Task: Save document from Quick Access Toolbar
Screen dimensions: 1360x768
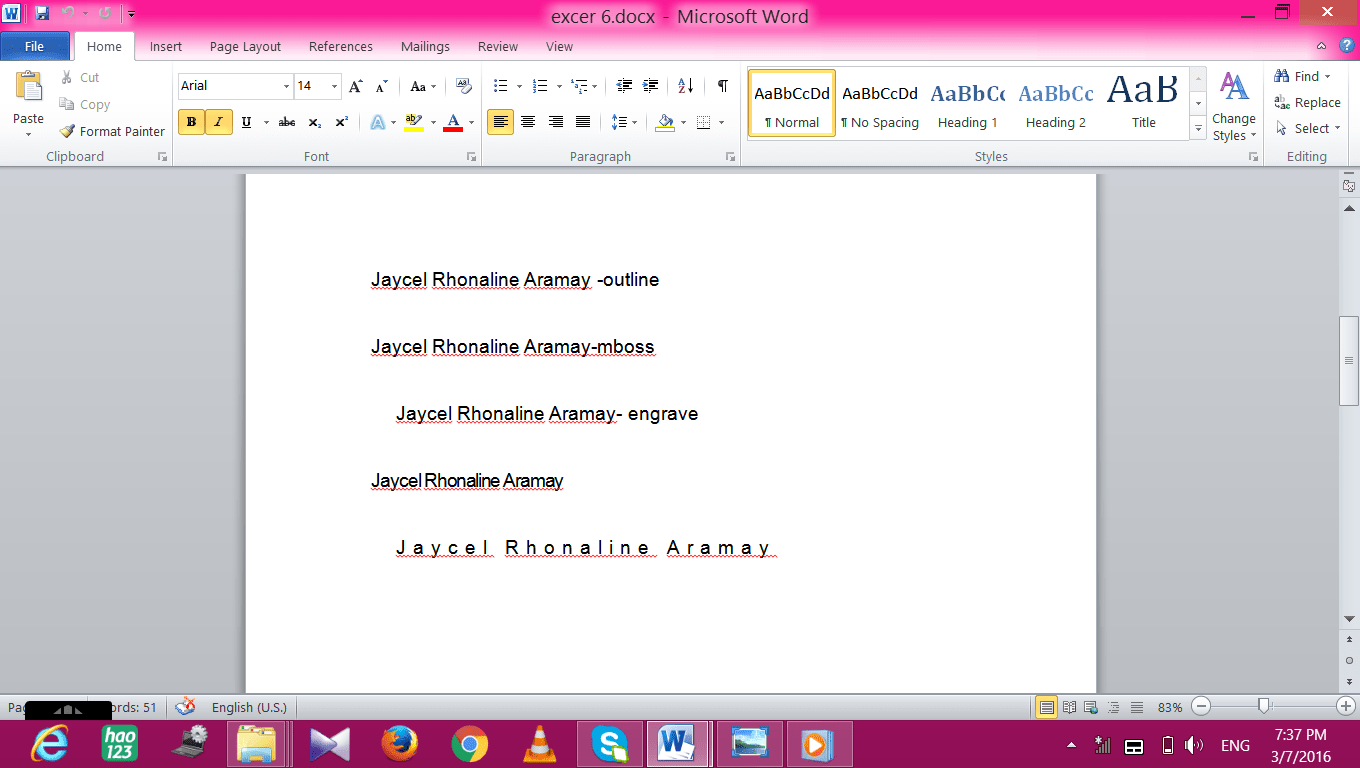Action: [41, 14]
